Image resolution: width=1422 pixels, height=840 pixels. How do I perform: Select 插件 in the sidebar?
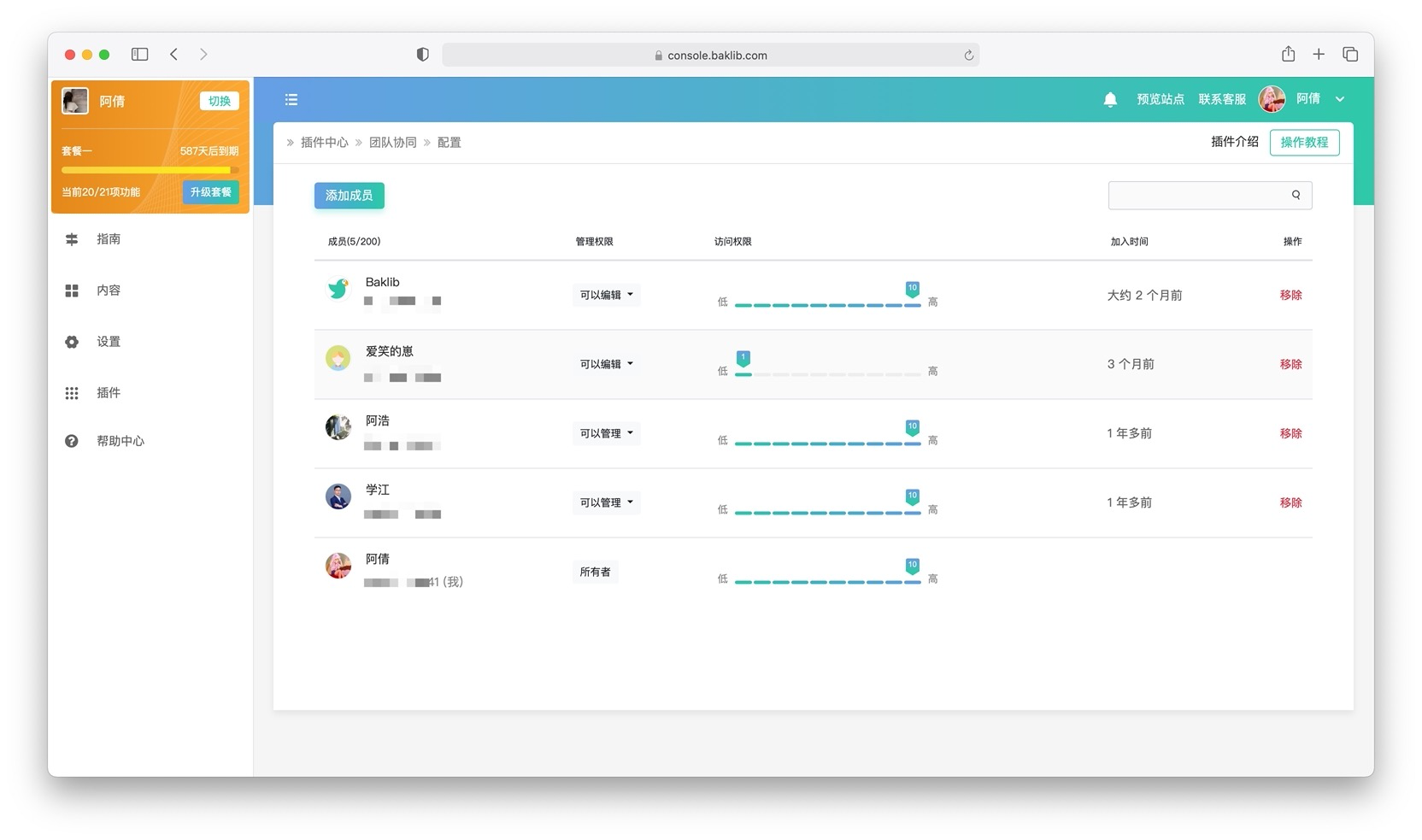tap(109, 393)
